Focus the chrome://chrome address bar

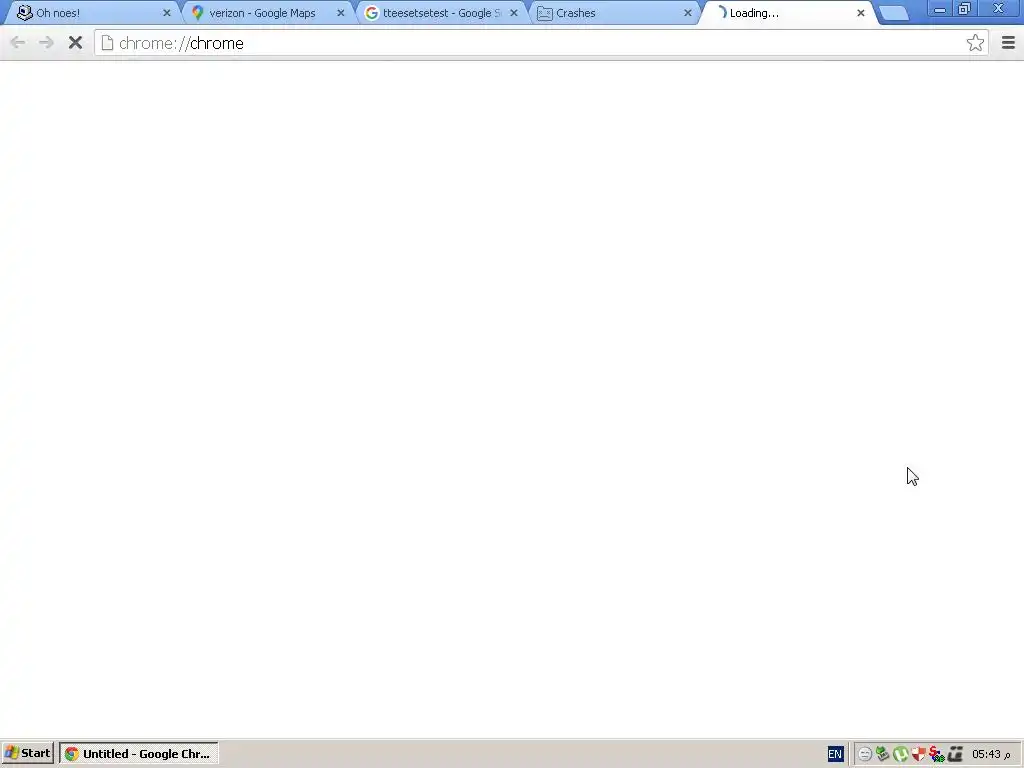tap(541, 43)
